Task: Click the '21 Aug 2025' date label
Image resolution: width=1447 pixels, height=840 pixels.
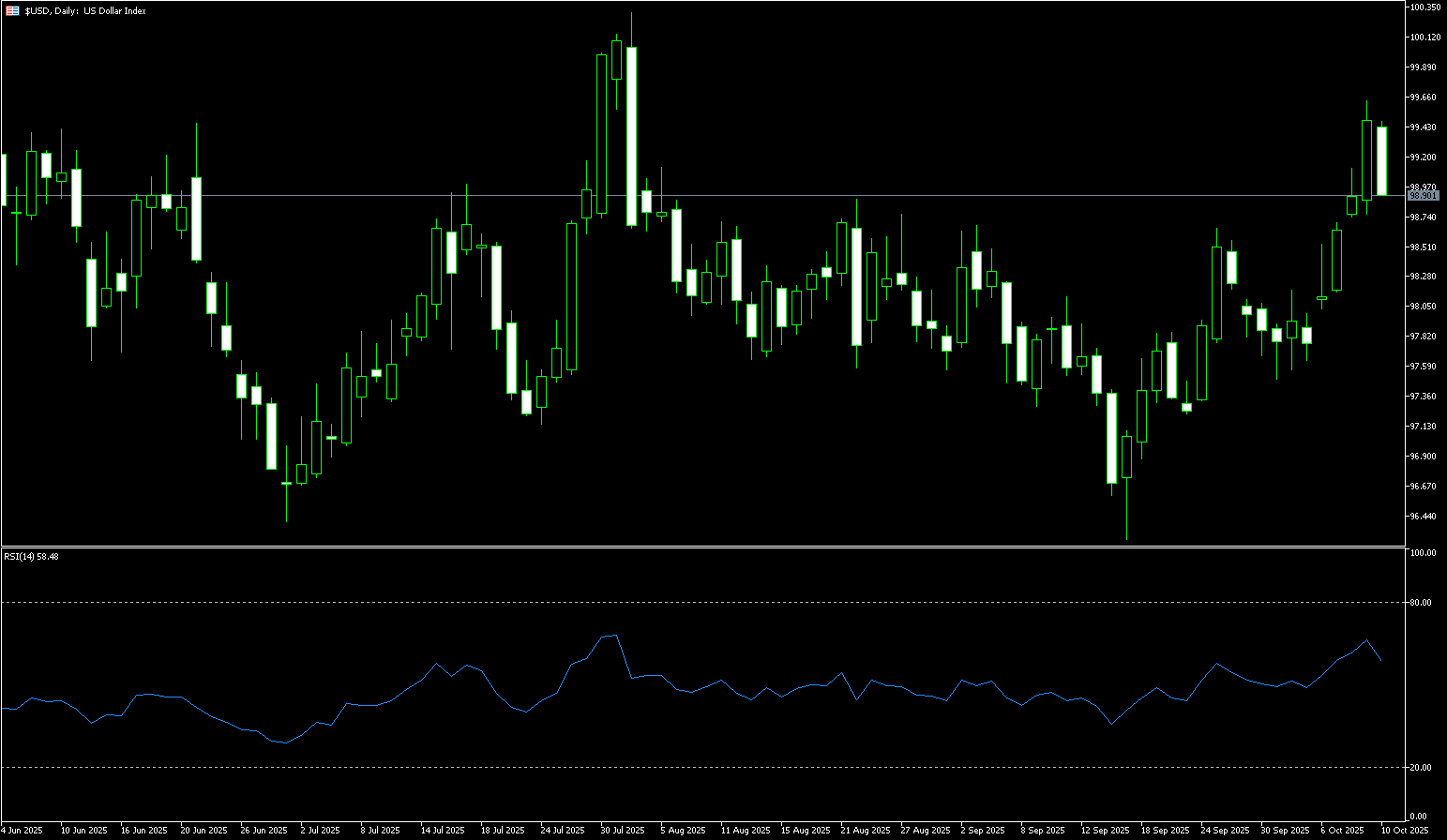Action: tap(865, 831)
